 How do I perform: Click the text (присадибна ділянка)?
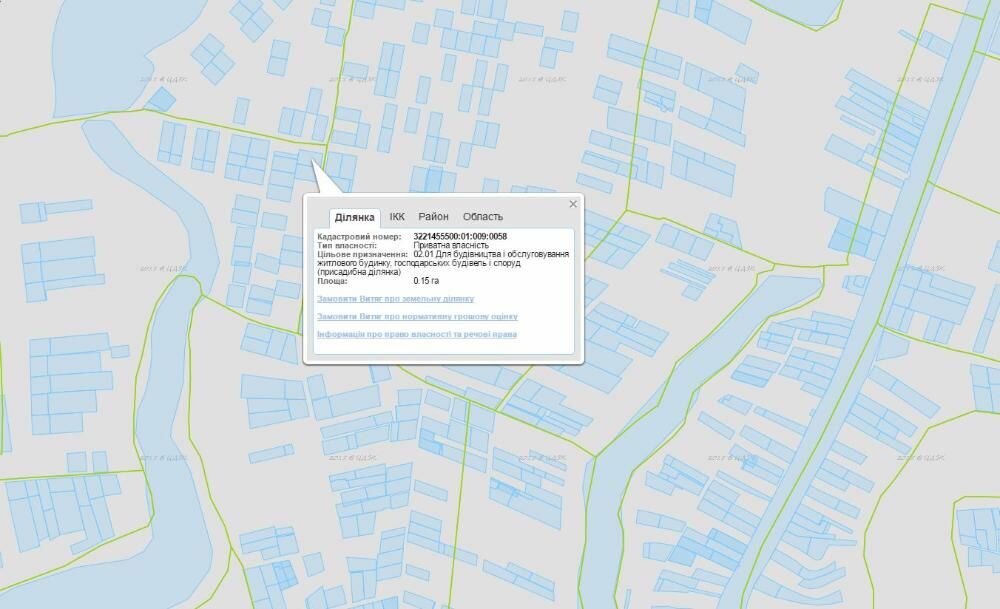click(359, 272)
